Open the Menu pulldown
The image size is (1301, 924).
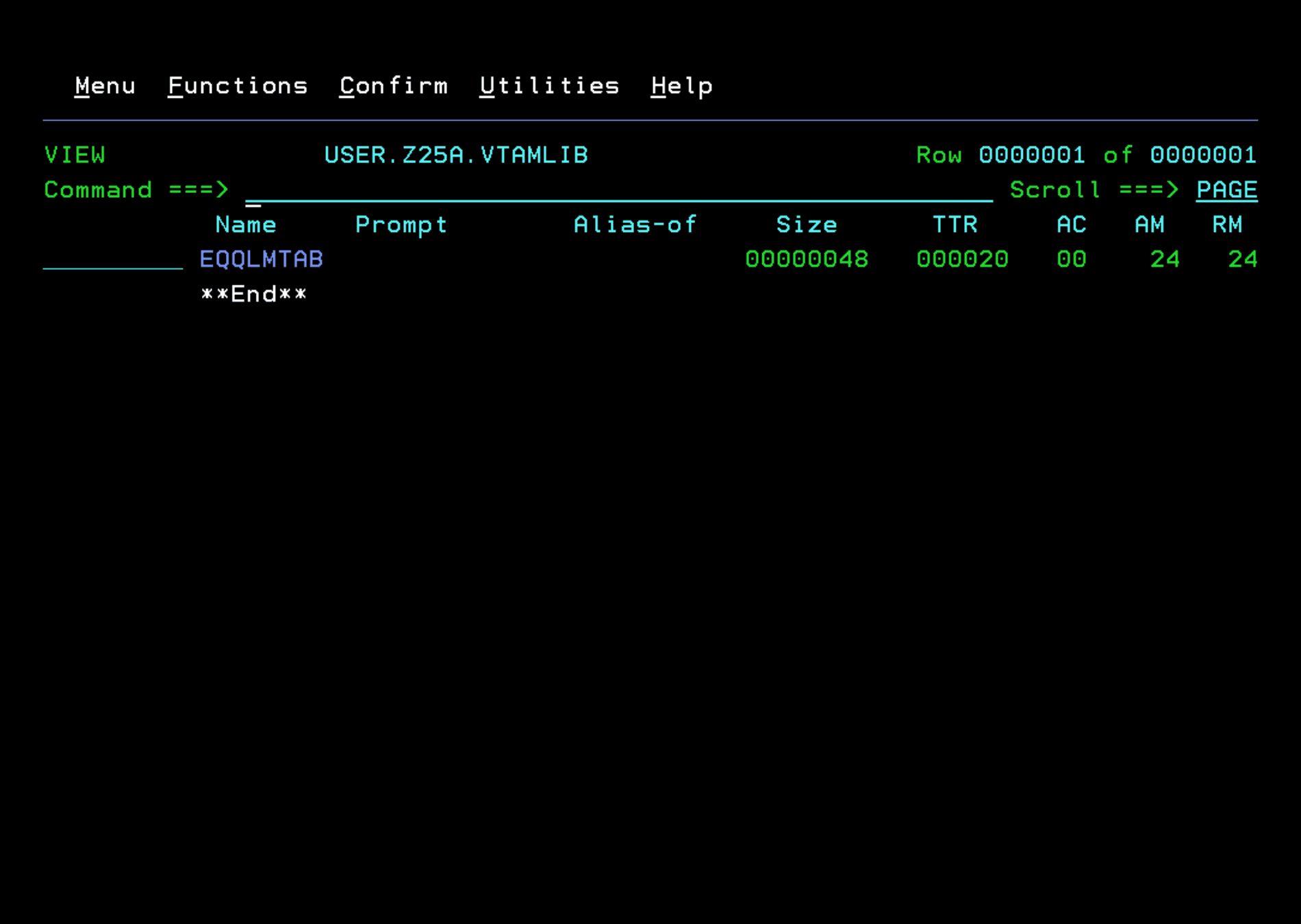105,85
